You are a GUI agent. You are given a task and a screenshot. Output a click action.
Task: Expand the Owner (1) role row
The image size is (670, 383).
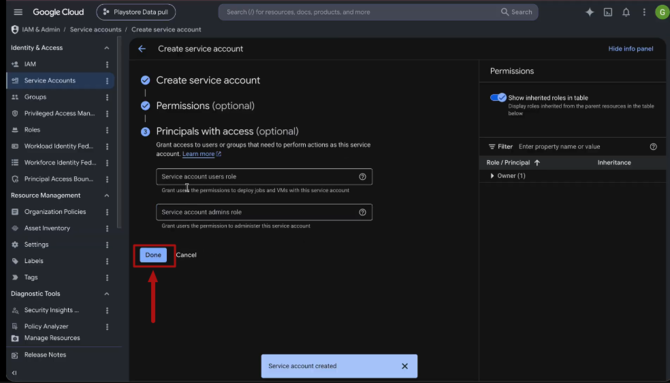[492, 176]
